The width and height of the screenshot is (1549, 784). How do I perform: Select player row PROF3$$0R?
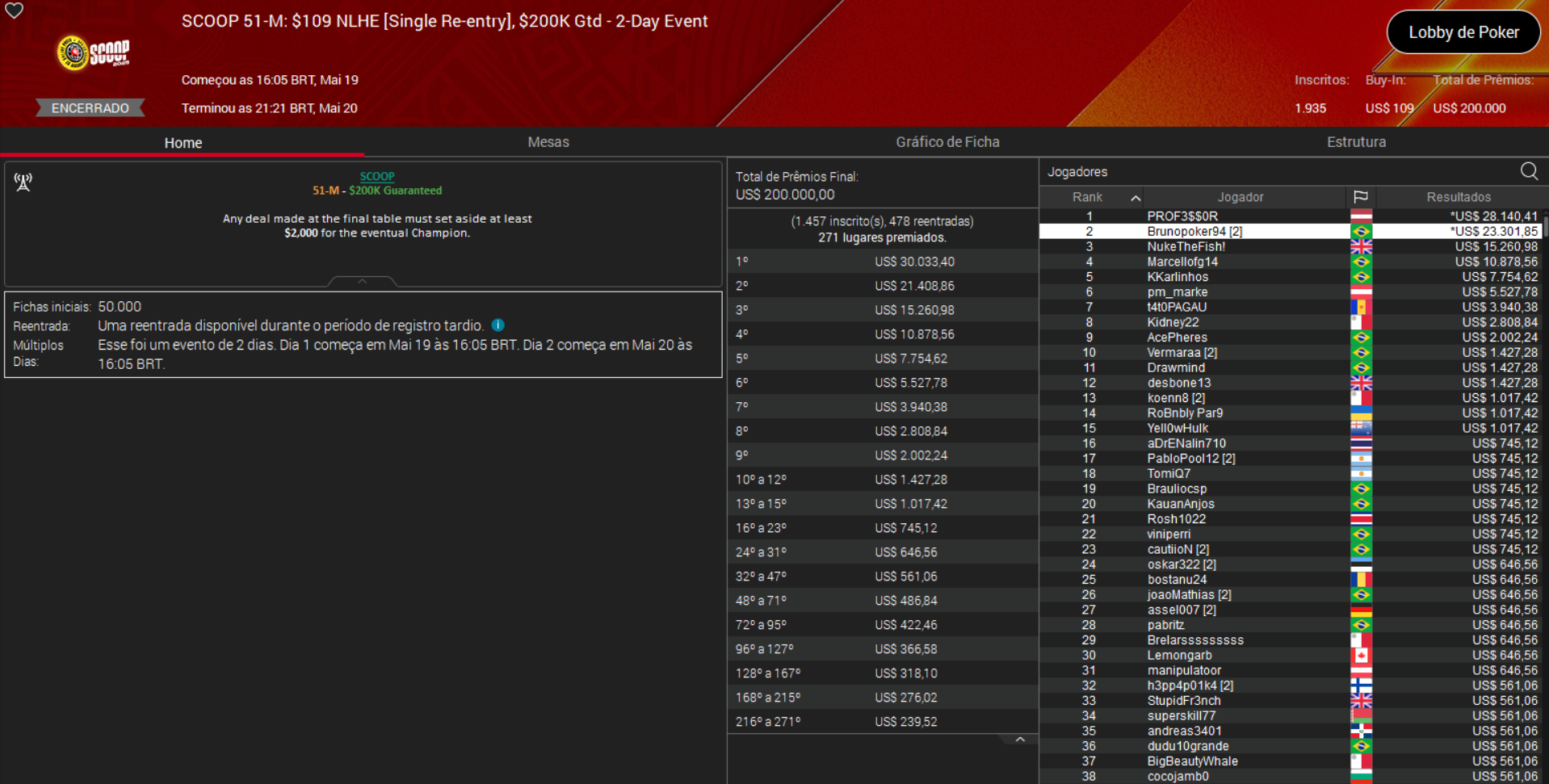pyautogui.click(x=1290, y=216)
